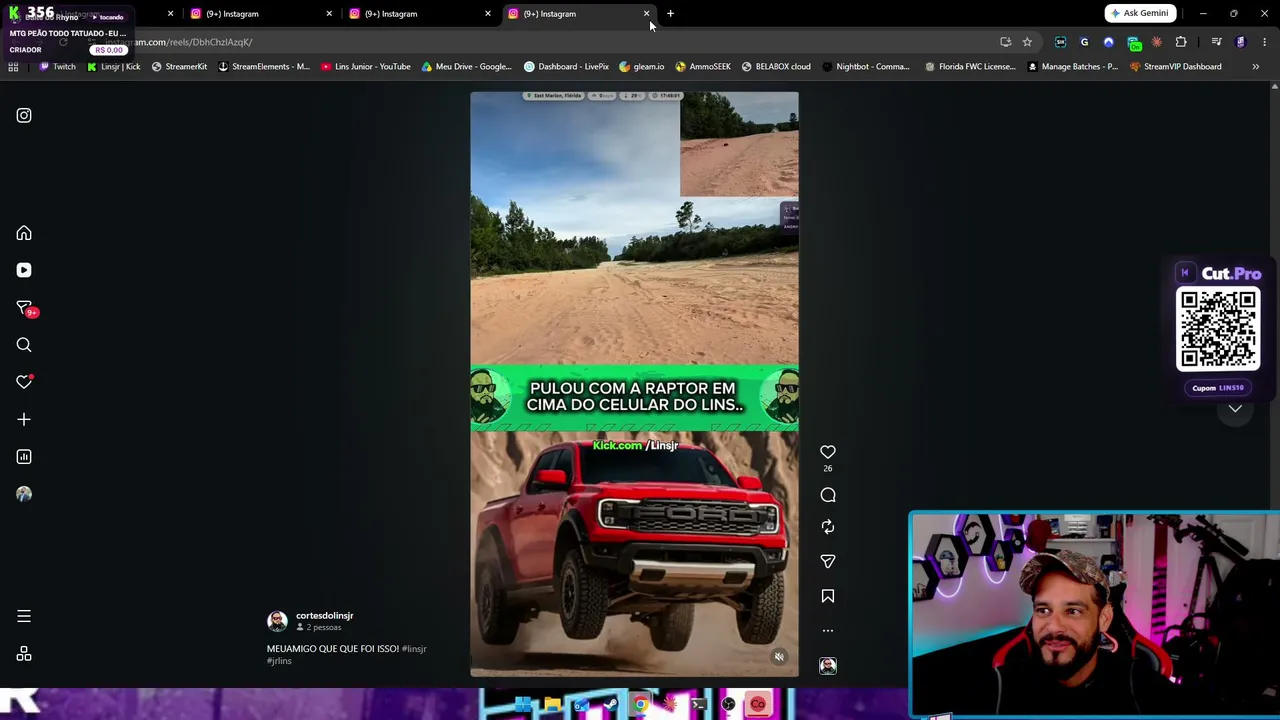Open Florida FWC License bookmark

click(970, 67)
